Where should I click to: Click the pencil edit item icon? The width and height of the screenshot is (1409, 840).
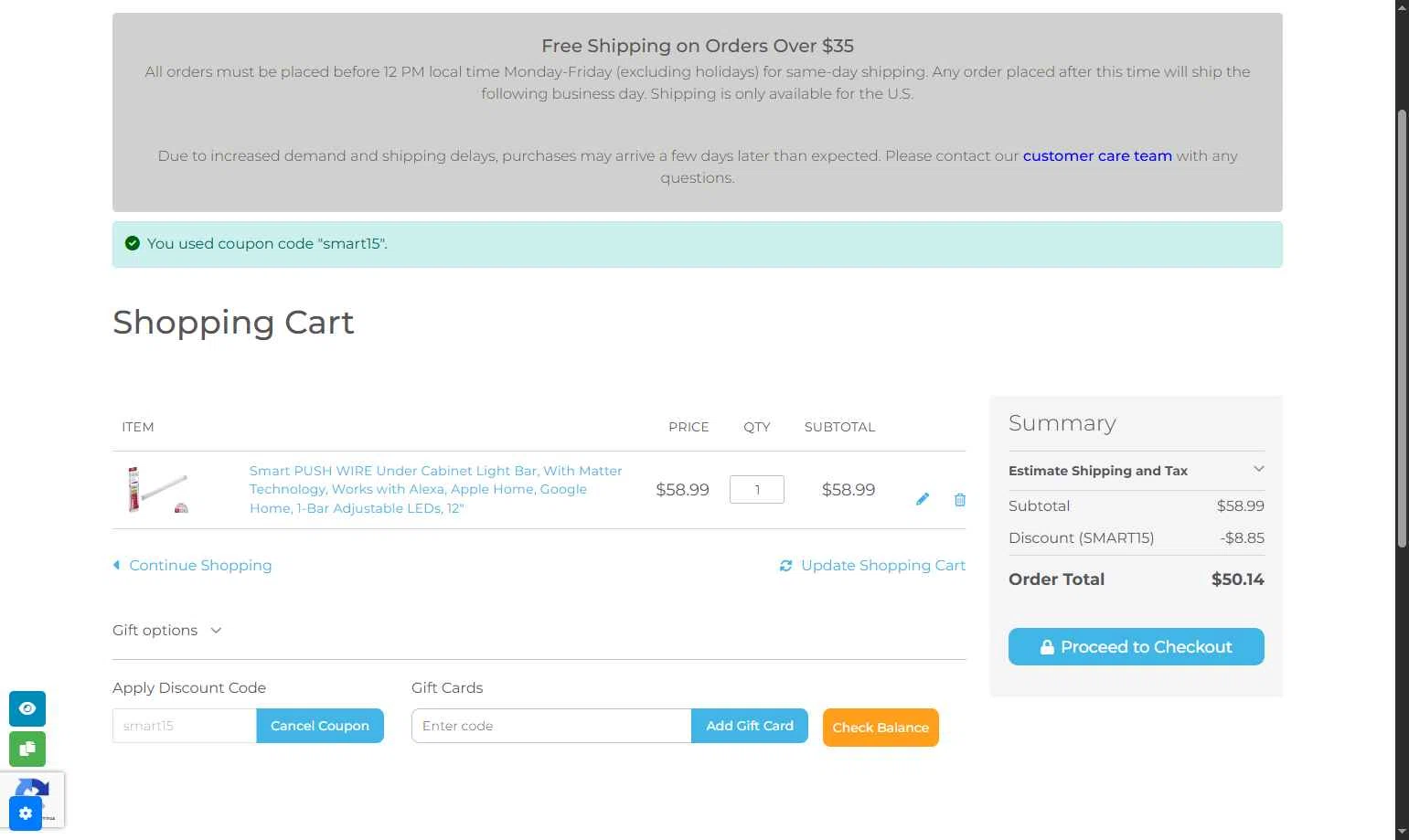pyautogui.click(x=923, y=499)
